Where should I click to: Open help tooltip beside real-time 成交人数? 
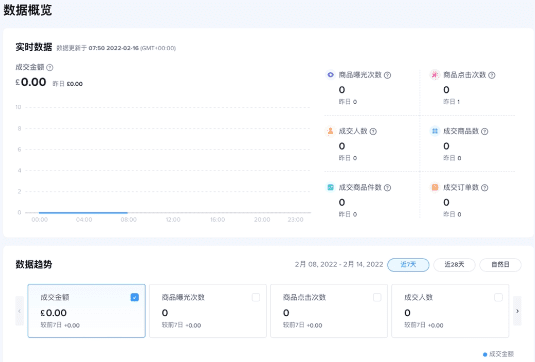point(373,131)
